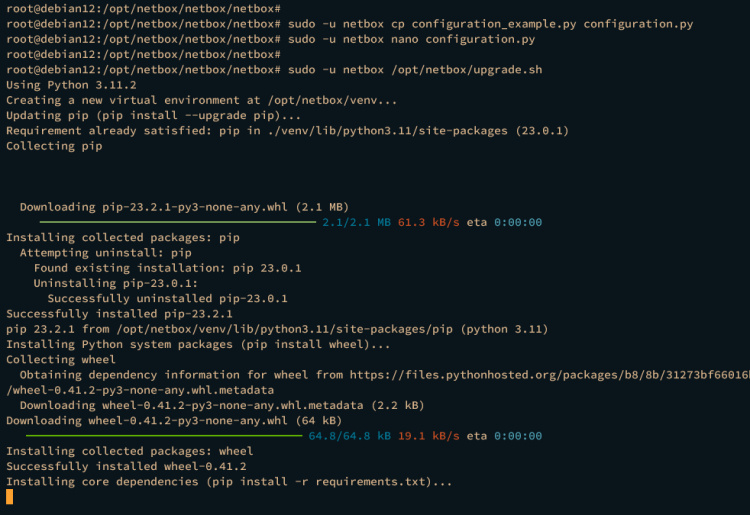Click "Successfully uninstalled pip-23.0.1" line
This screenshot has height=515, width=750.
pyautogui.click(x=167, y=298)
